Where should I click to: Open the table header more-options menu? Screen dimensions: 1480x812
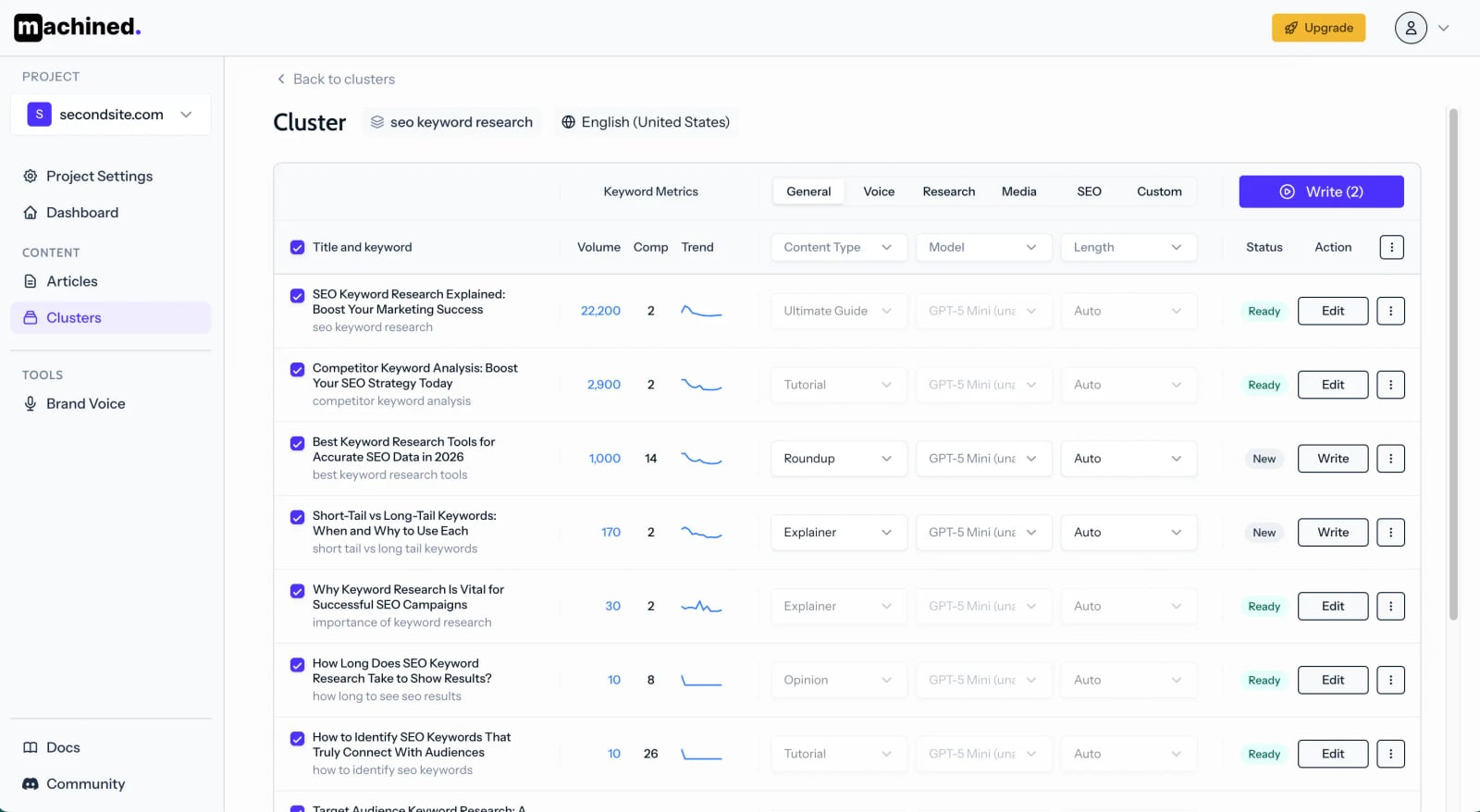(x=1391, y=247)
